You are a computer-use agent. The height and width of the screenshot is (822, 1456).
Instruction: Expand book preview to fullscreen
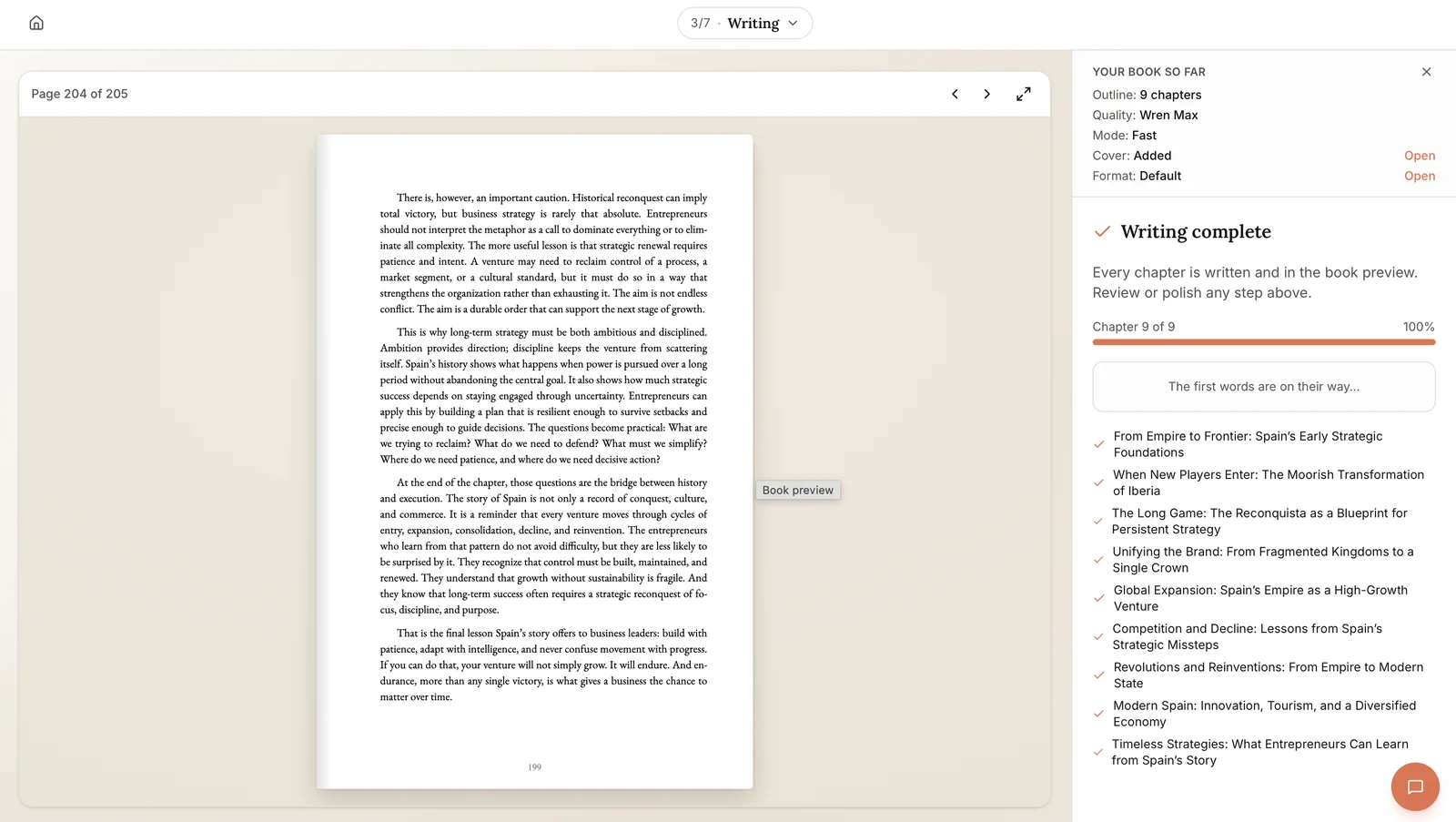click(1024, 94)
